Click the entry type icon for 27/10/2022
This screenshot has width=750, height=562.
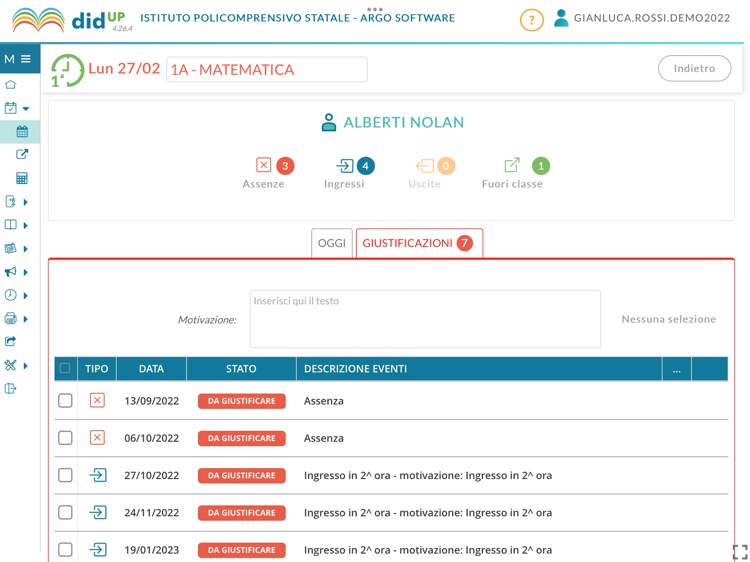98,475
